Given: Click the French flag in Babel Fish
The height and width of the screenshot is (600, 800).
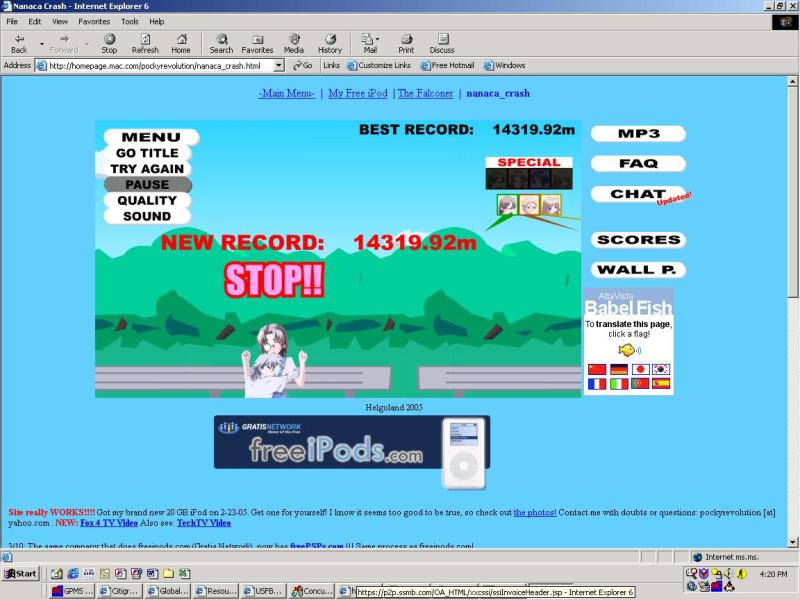Looking at the screenshot, I should pos(596,384).
